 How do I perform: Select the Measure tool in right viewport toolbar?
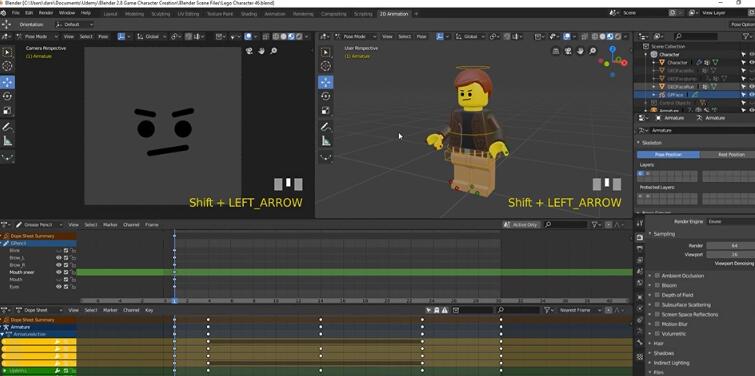coord(325,142)
